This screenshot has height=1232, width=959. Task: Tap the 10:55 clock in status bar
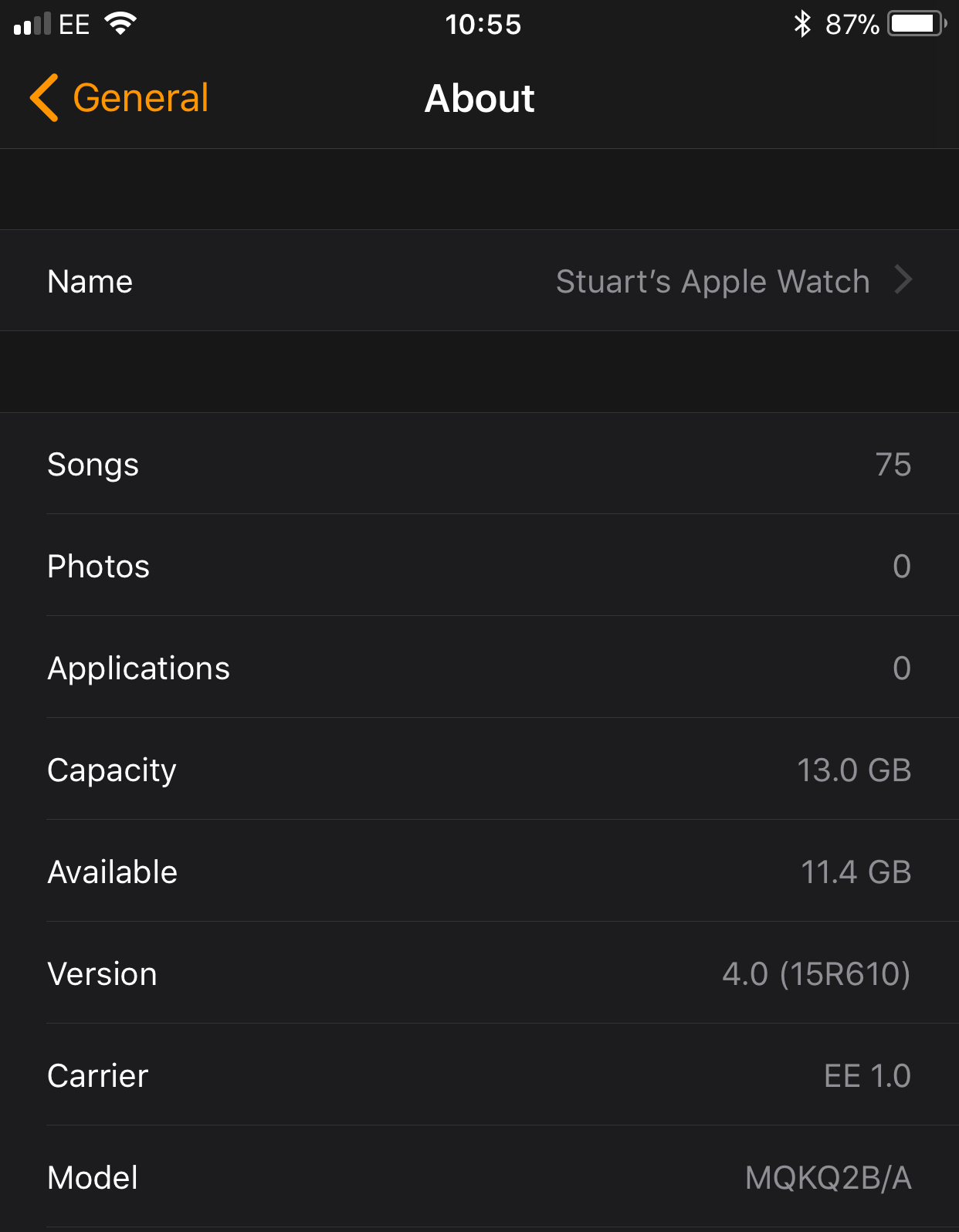483,24
